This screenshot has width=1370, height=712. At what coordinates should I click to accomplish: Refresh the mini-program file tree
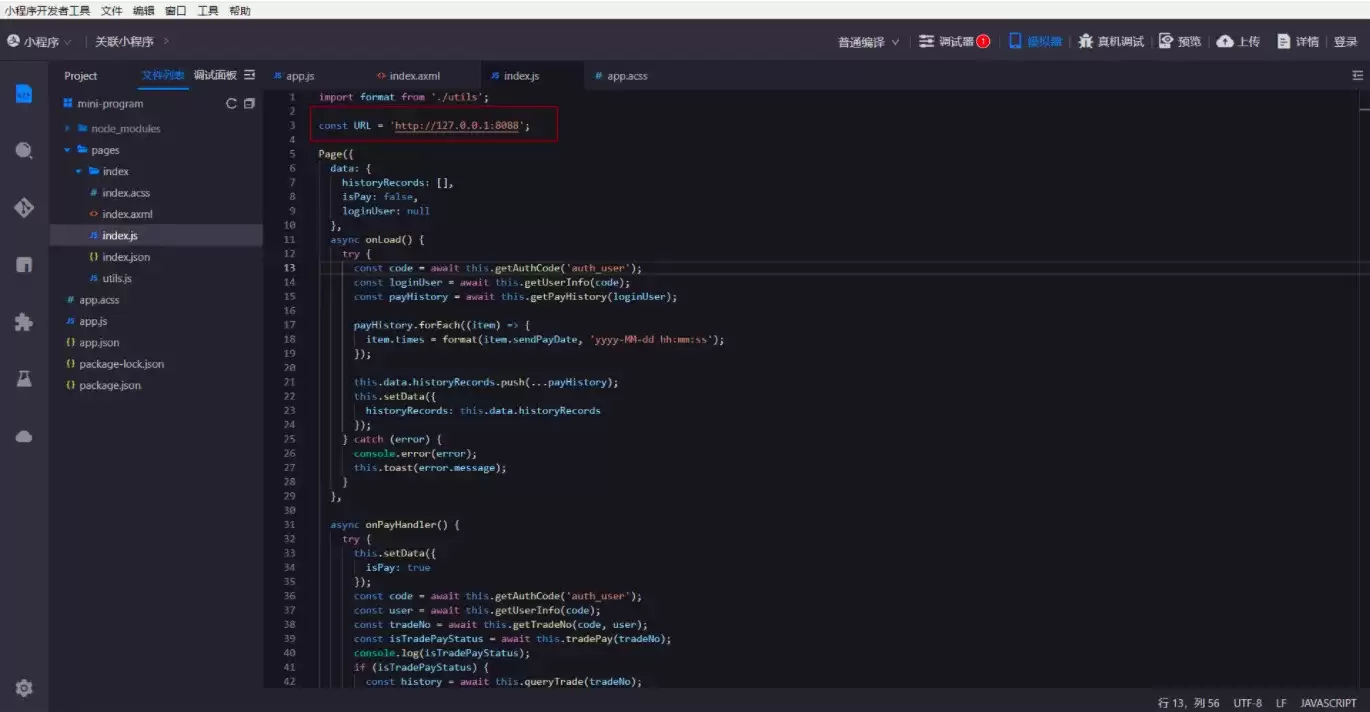point(232,104)
